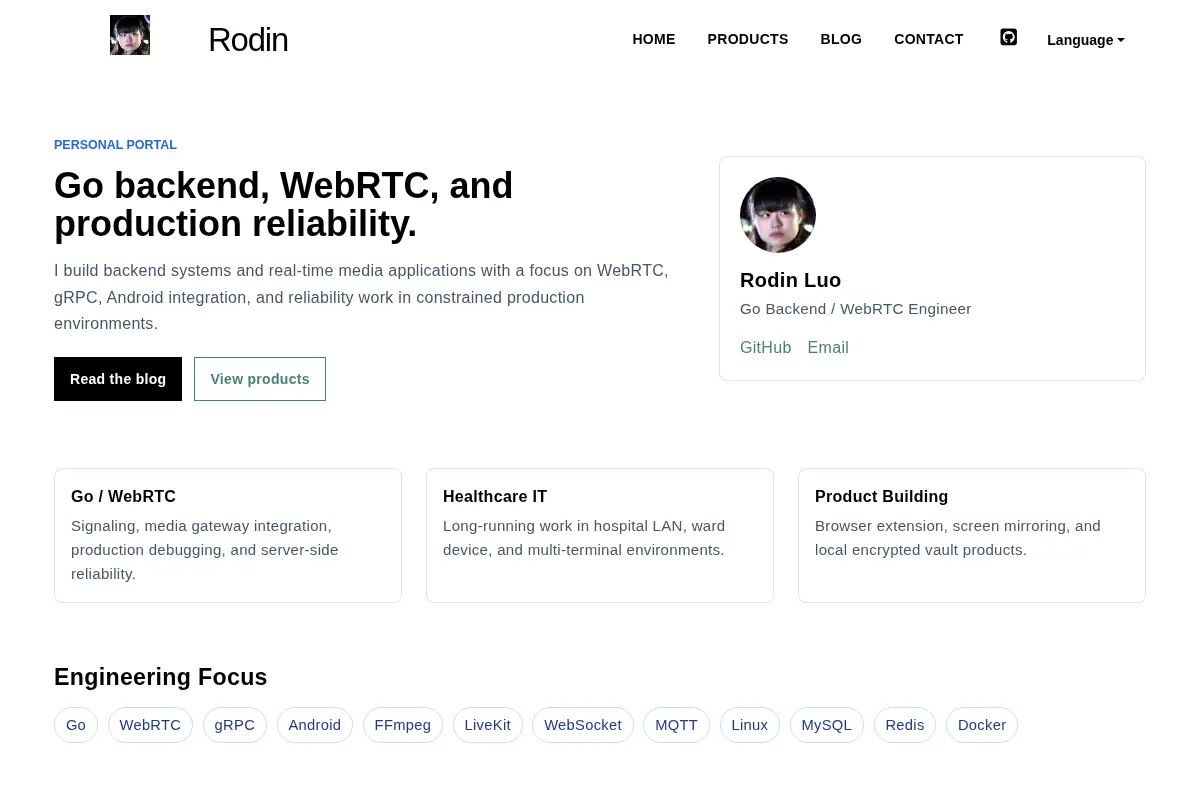Open the GitHub link in the profile card
This screenshot has width=1200, height=800.
coord(766,348)
